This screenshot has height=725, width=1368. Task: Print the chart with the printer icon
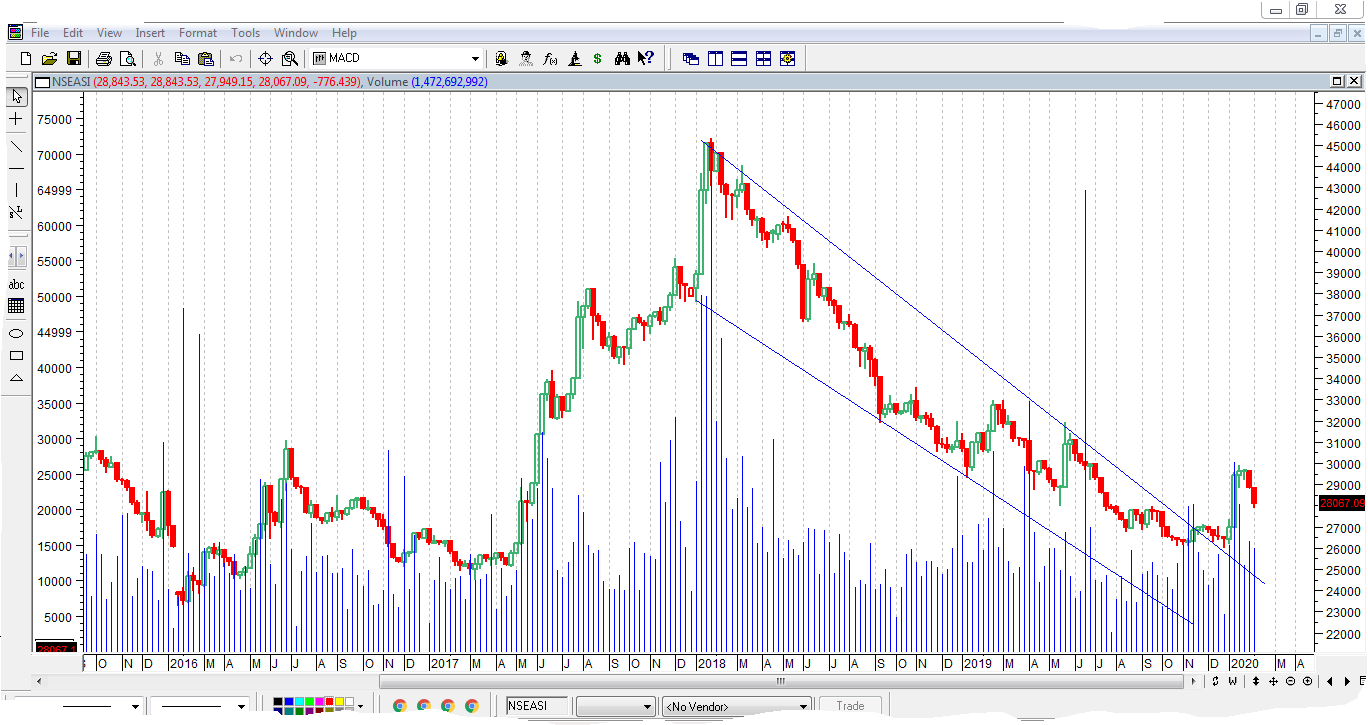(x=104, y=59)
